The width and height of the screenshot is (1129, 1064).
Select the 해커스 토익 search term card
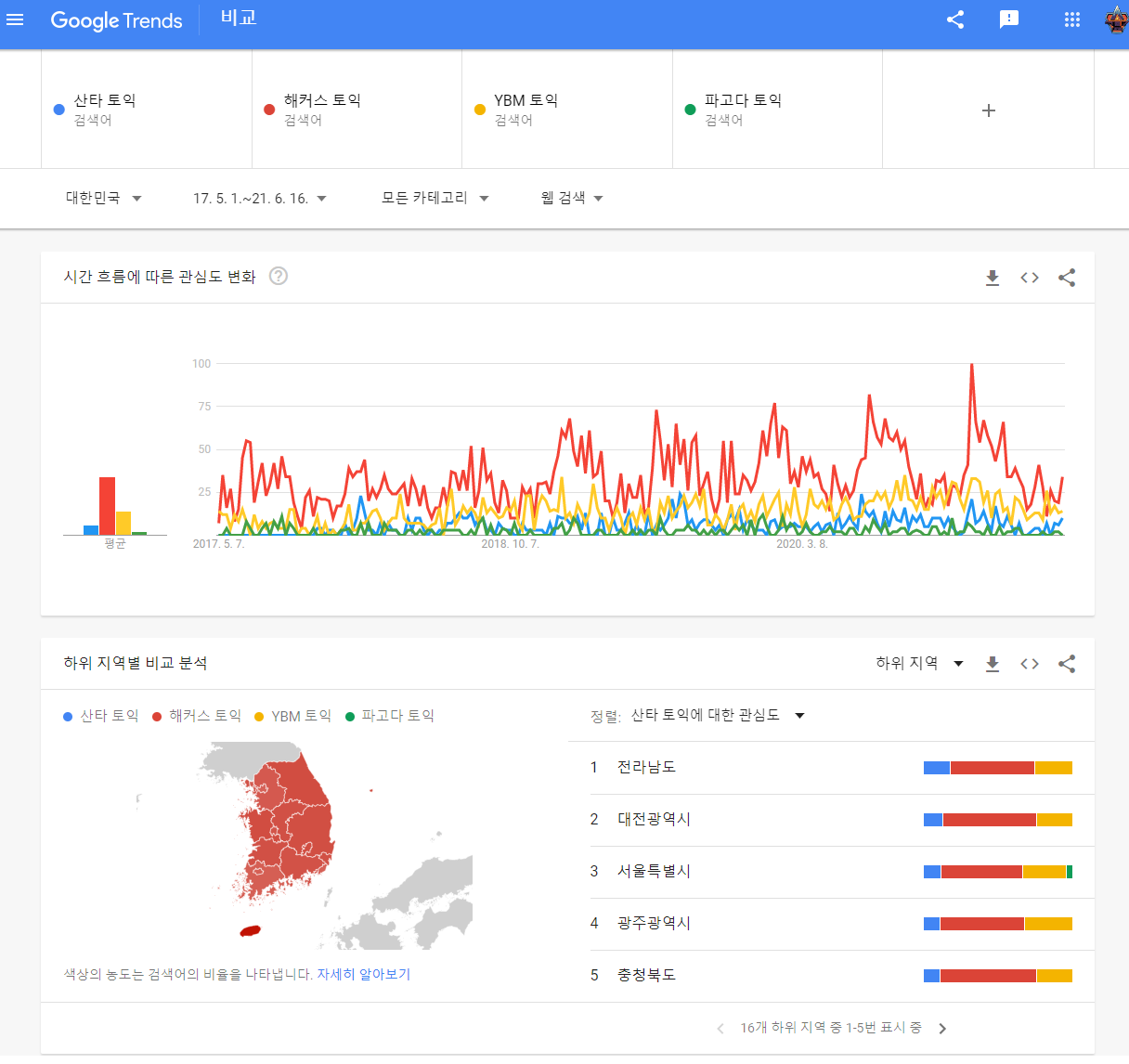[x=357, y=110]
